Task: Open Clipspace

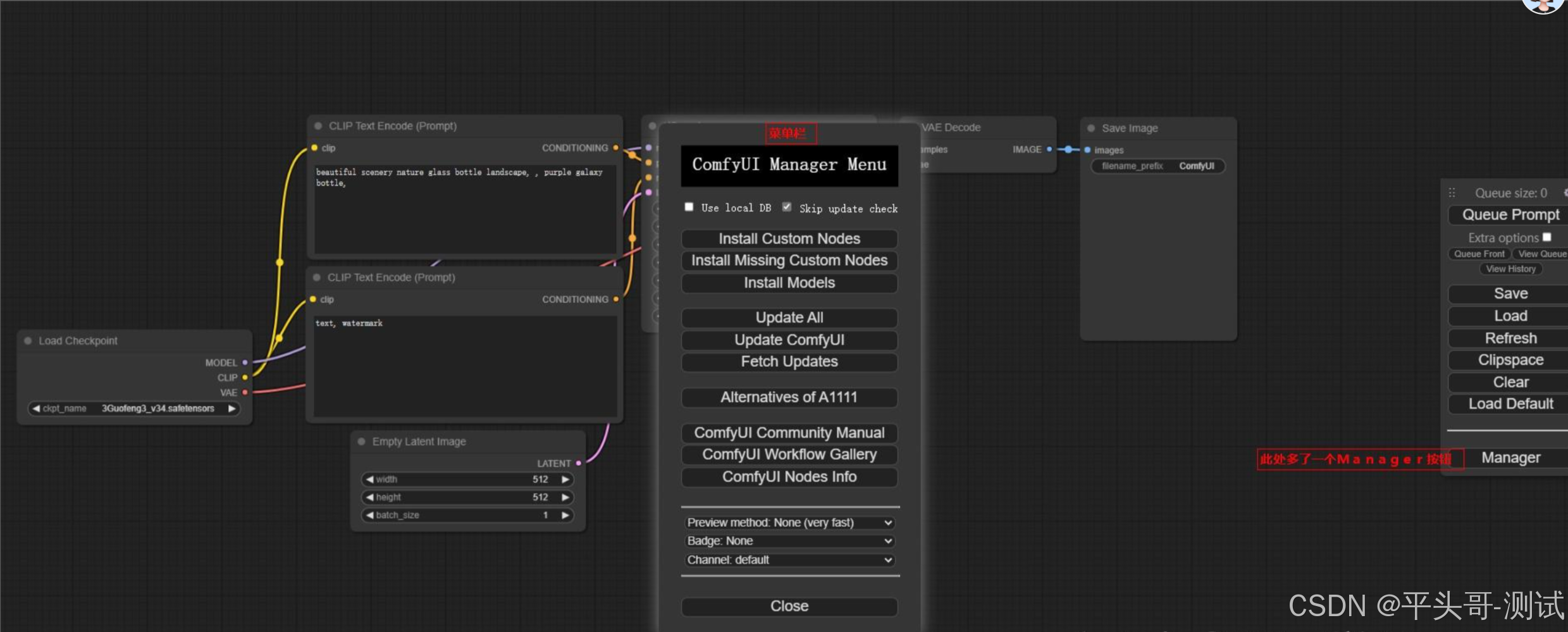Action: pos(1509,360)
